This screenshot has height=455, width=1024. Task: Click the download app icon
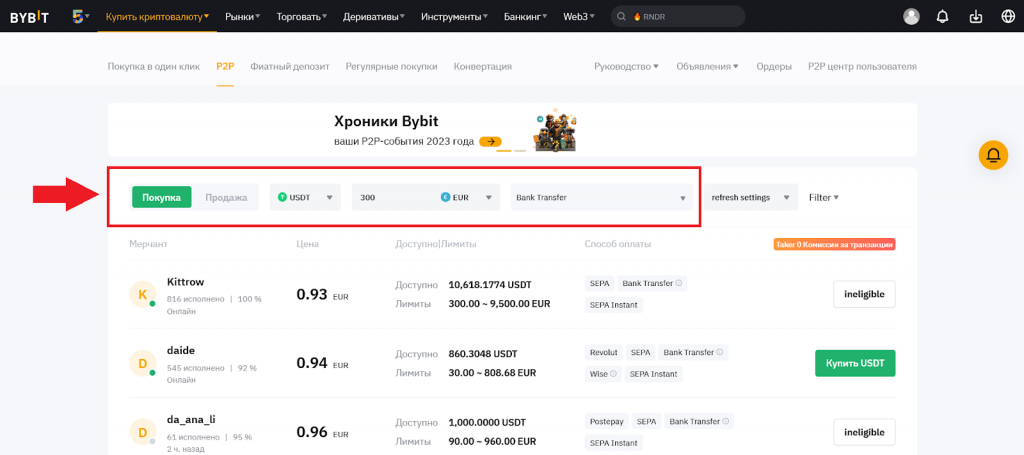click(976, 17)
